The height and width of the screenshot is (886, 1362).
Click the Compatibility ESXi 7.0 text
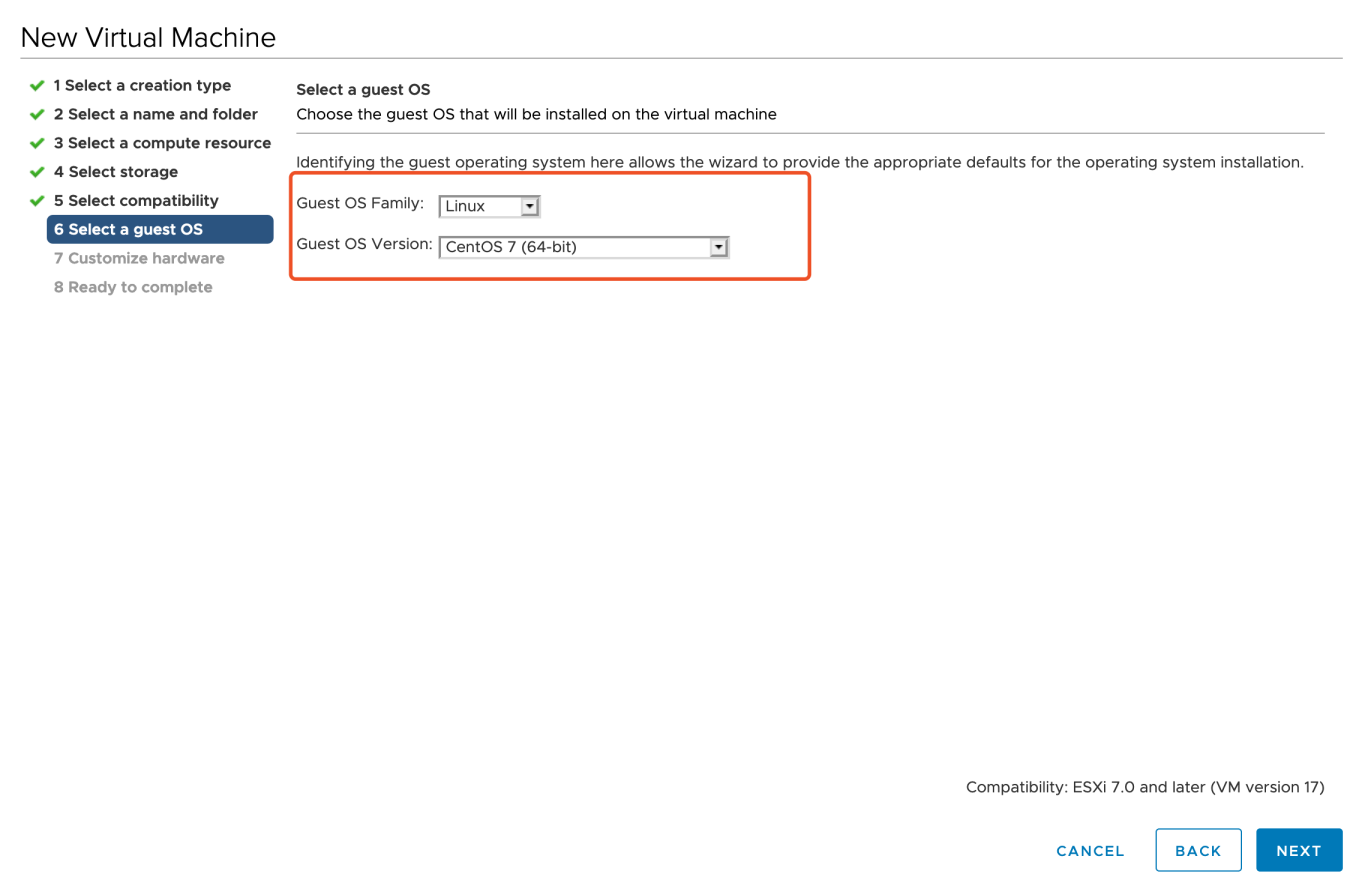coord(1143,787)
